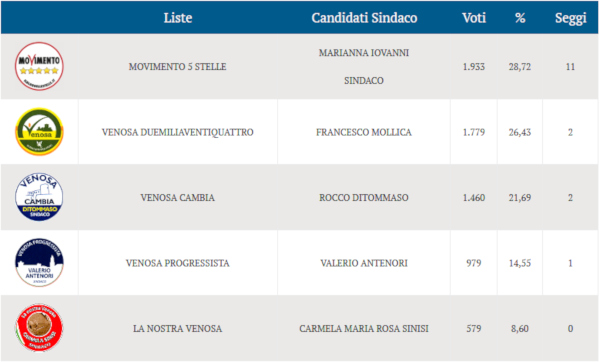600x362 pixels.
Task: Click the Venosa Cambia Ditommaso logo
Action: pos(39,197)
